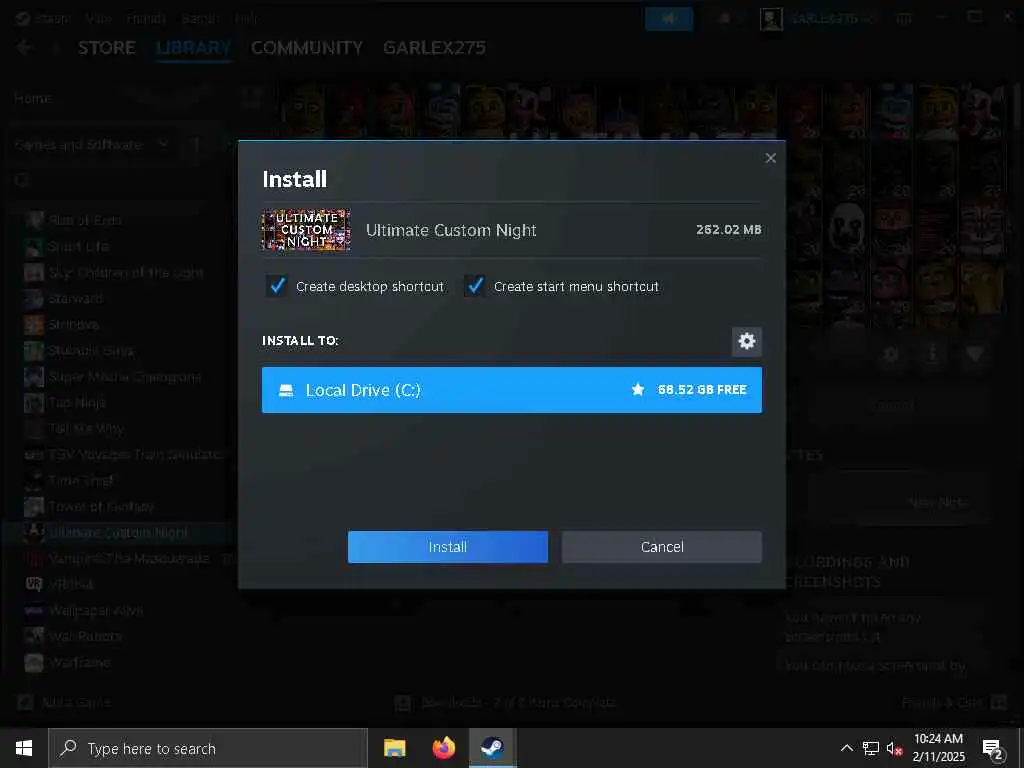Select War Robots in library list
The width and height of the screenshot is (1024, 768).
point(85,636)
